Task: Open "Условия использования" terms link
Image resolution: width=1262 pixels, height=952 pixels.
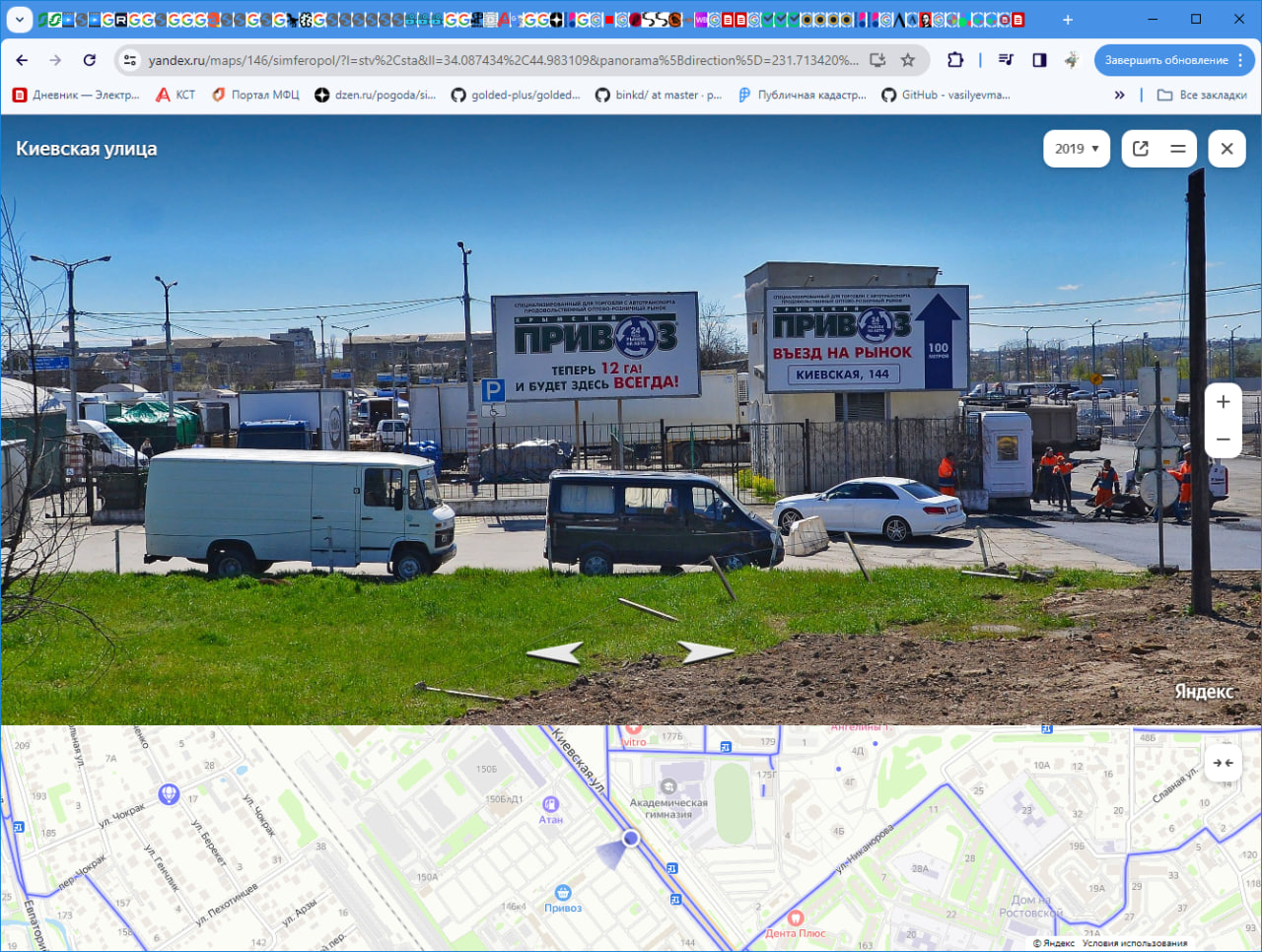Action: [x=1135, y=944]
